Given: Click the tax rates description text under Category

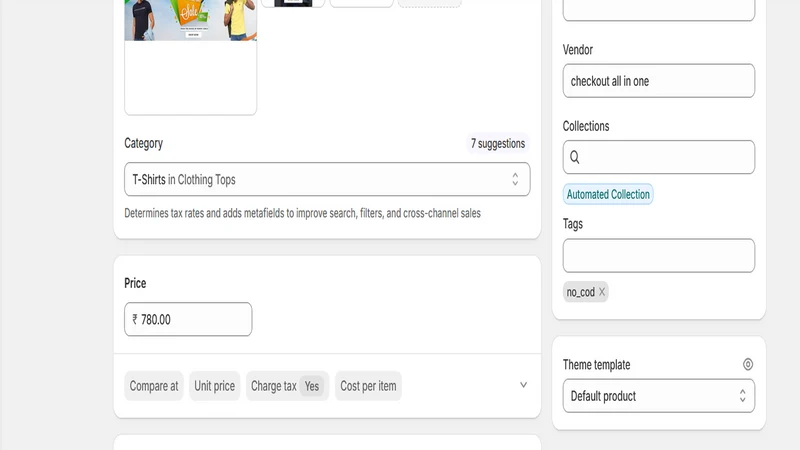Looking at the screenshot, I should click(x=303, y=213).
